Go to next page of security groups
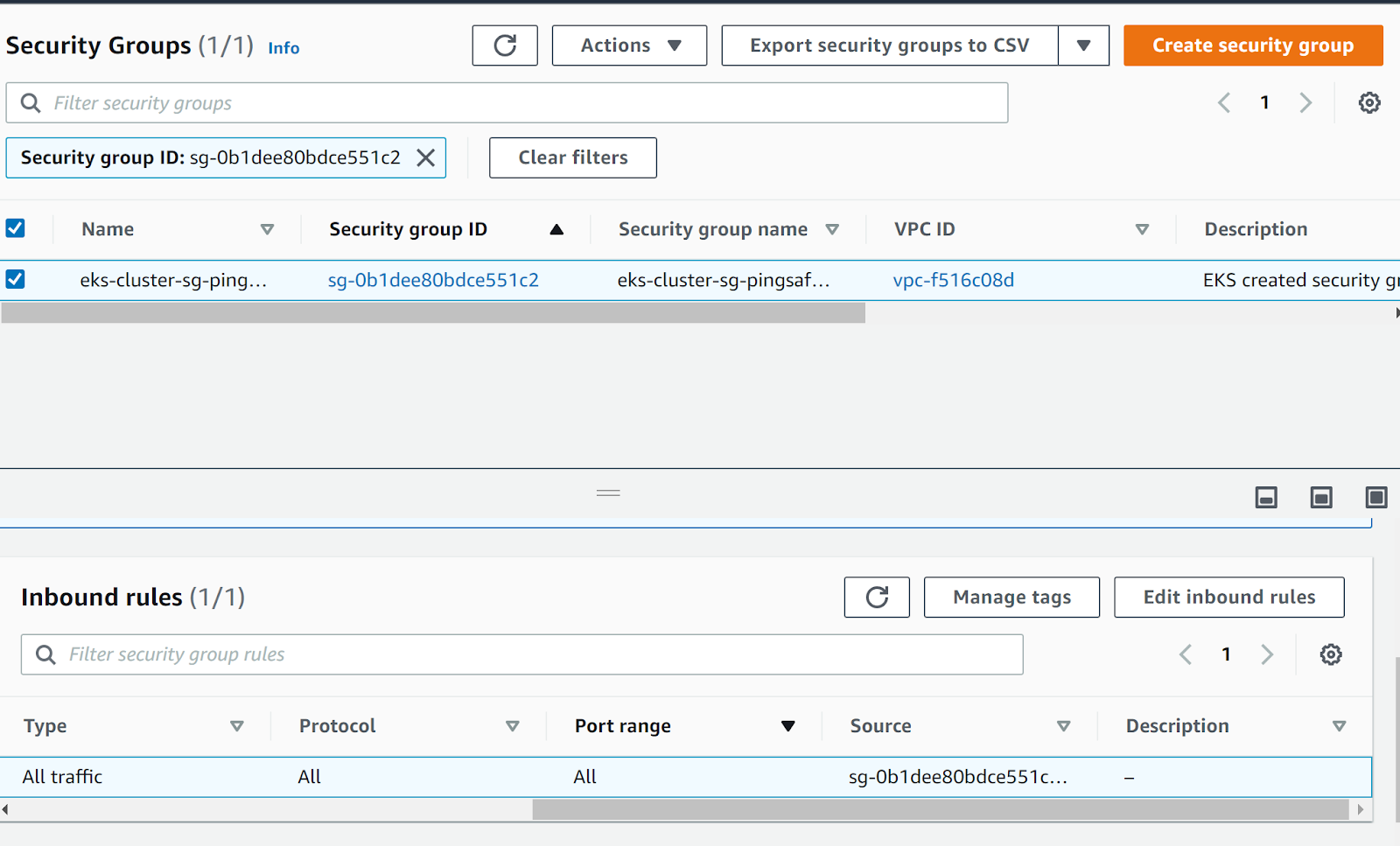 tap(1305, 103)
